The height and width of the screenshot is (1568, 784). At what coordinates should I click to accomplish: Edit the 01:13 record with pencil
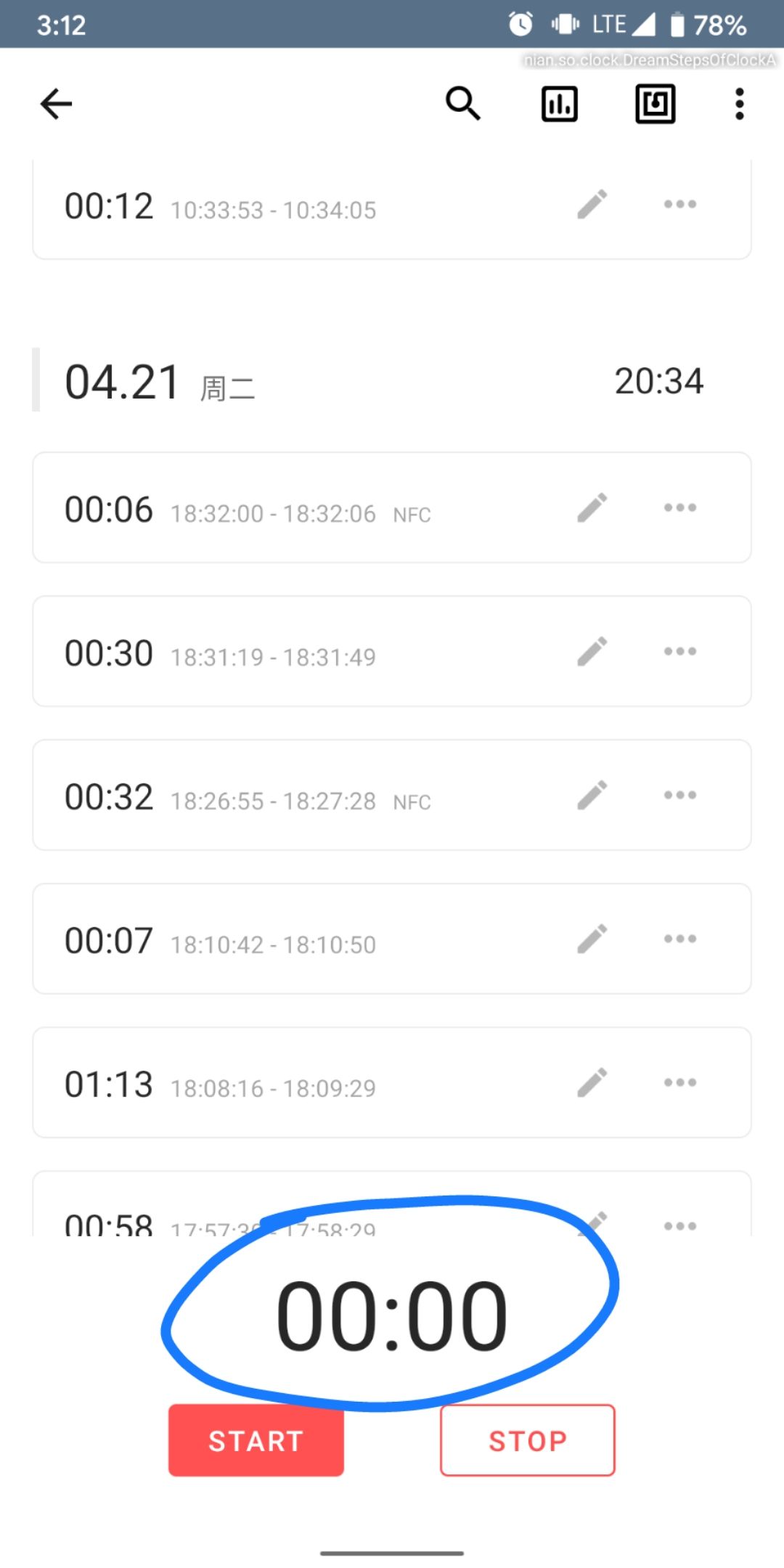[592, 1083]
